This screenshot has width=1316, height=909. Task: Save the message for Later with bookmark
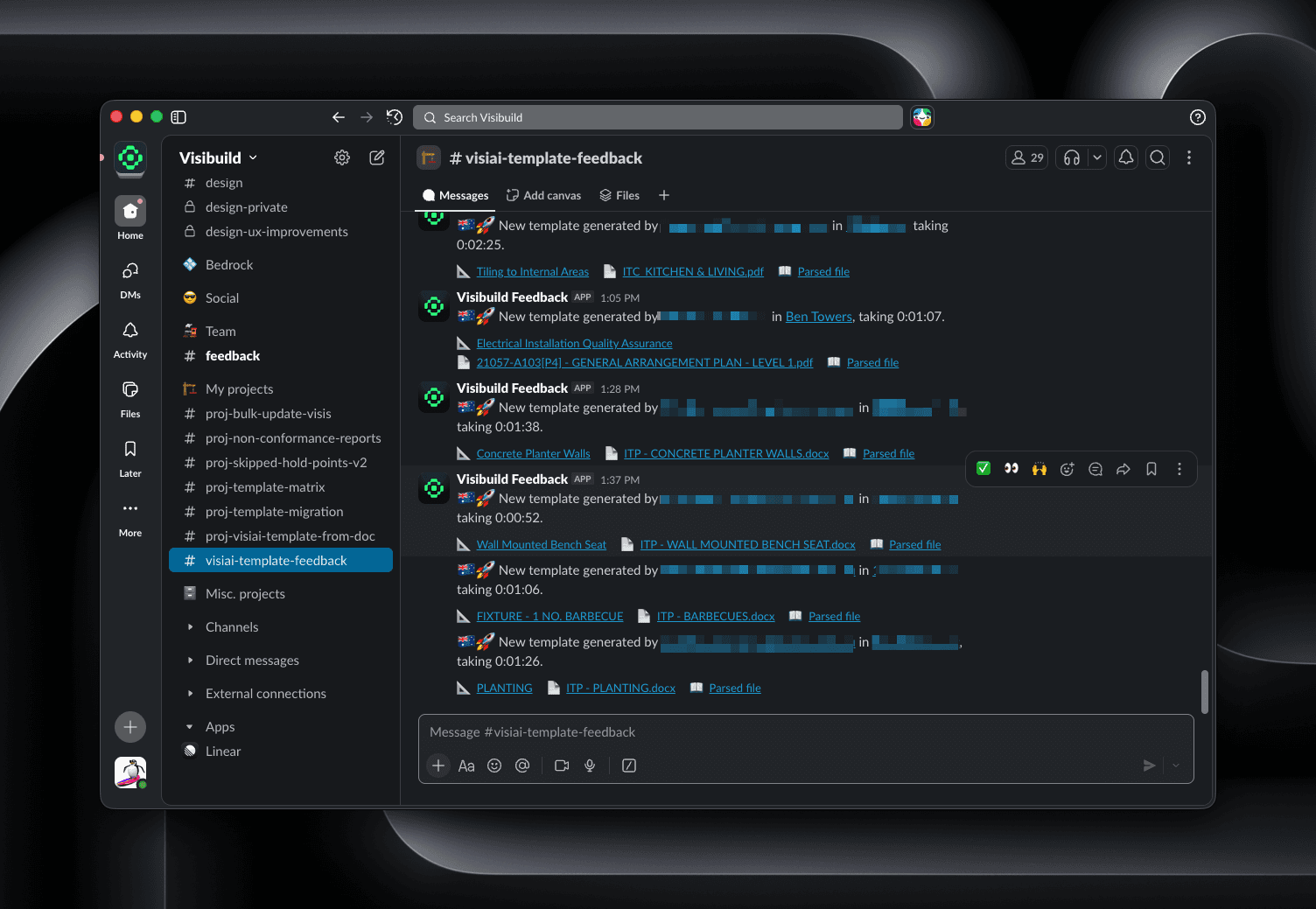[1151, 469]
